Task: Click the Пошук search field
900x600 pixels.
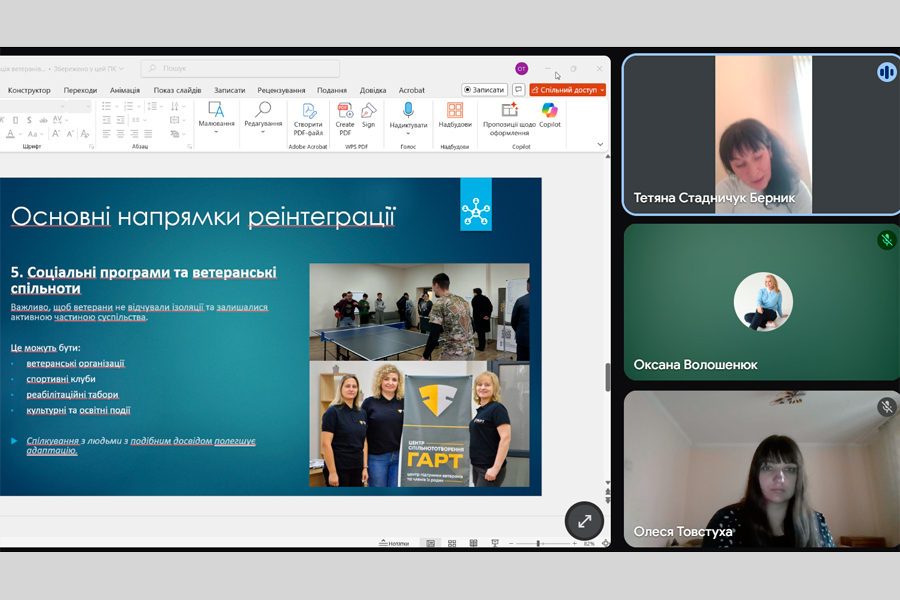Action: click(x=240, y=68)
